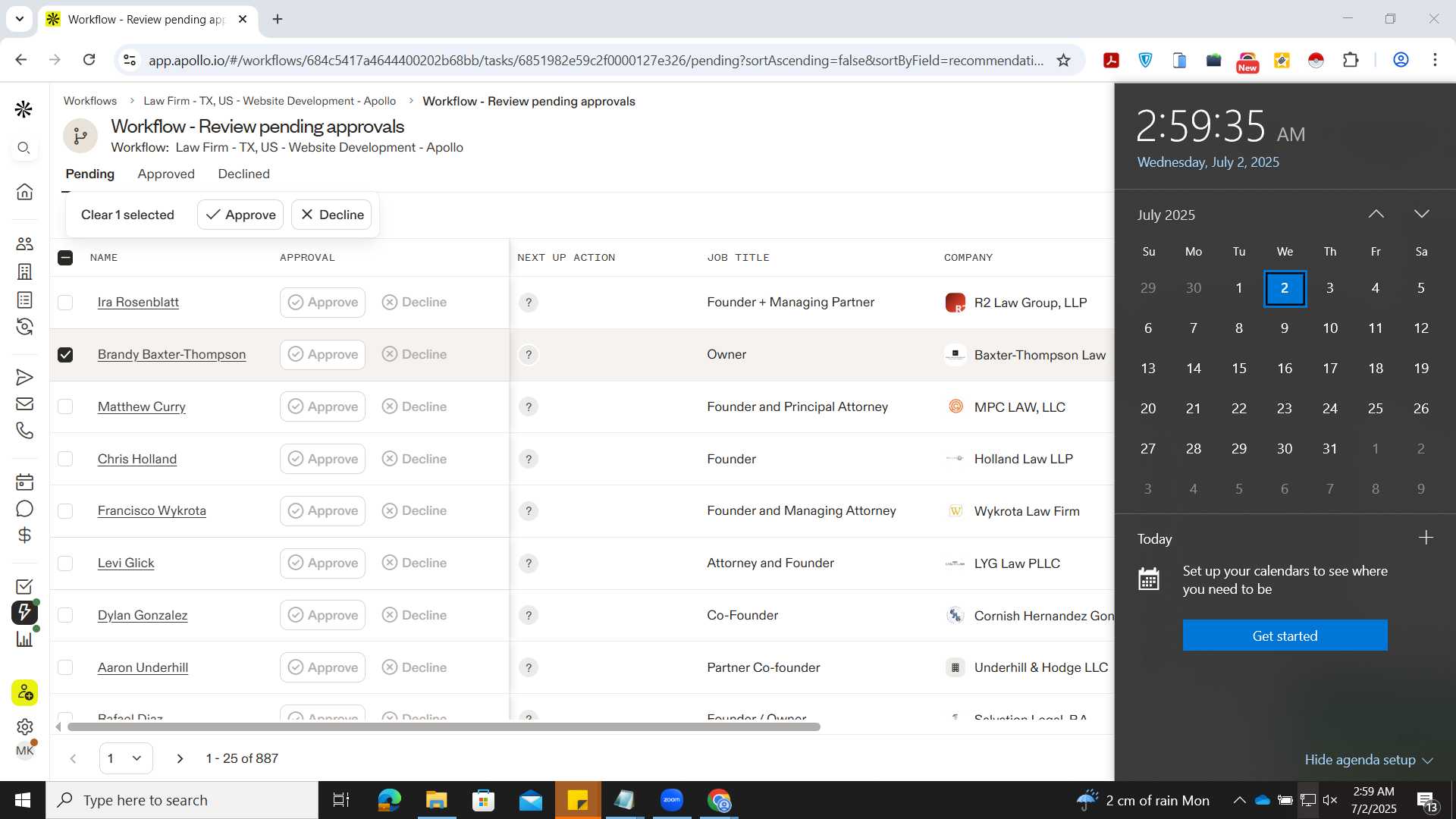Viewport: 1456px width, 819px height.
Task: Select Levi Glick row checkbox
Action: click(x=65, y=563)
